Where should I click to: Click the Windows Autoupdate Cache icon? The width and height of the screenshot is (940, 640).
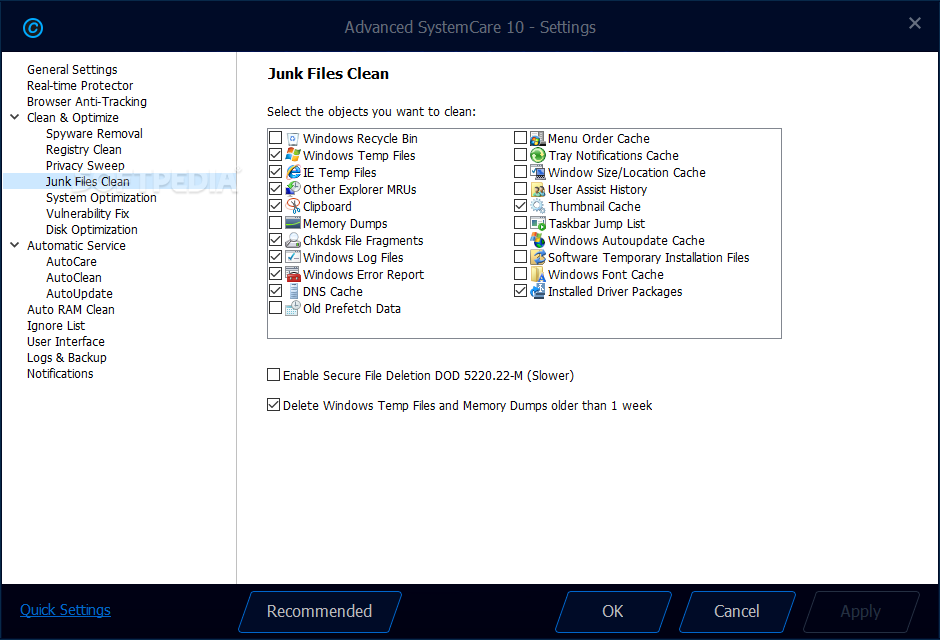click(x=538, y=240)
